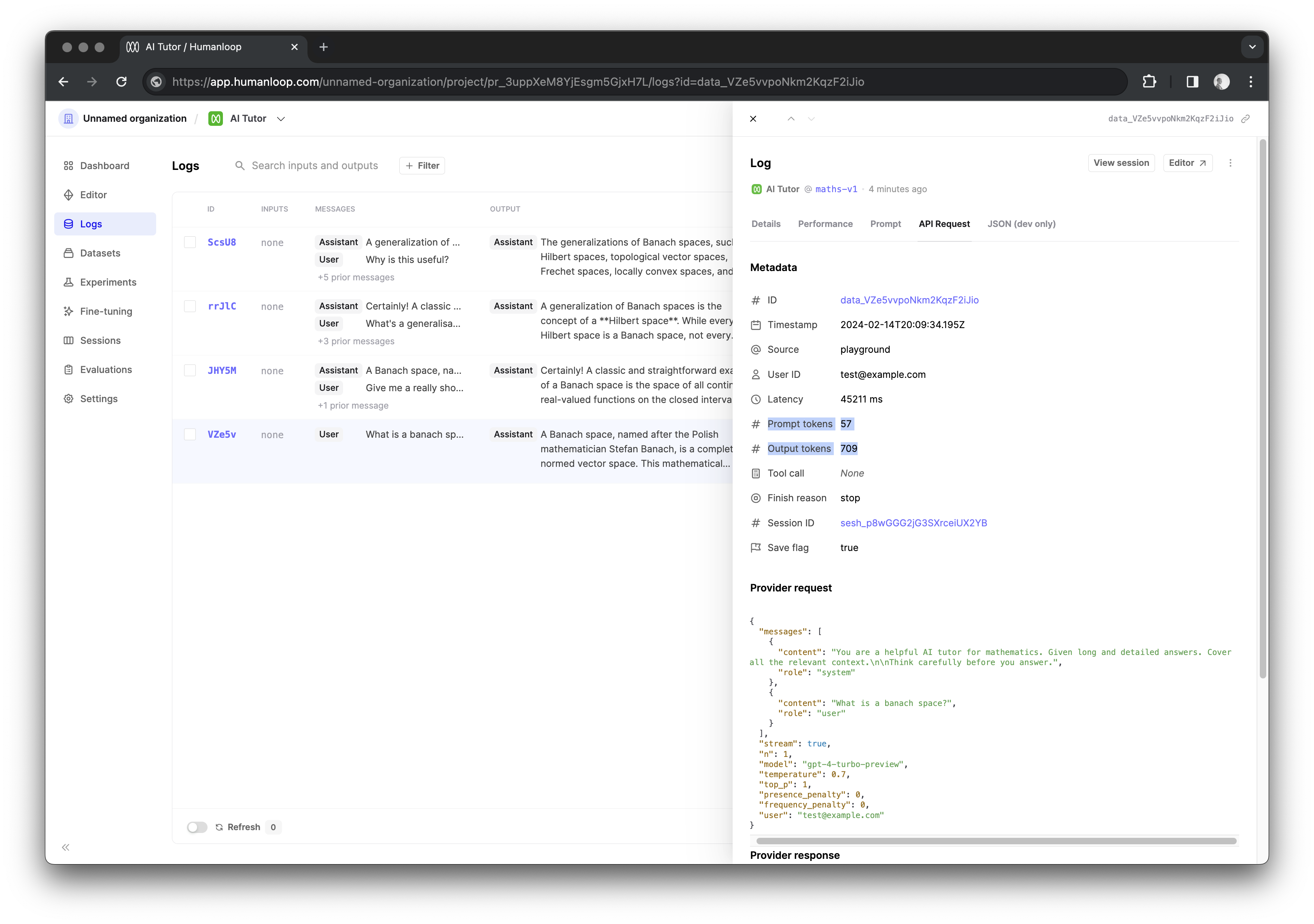The width and height of the screenshot is (1314, 924).
Task: Select checkbox for log JHY5M
Action: click(190, 370)
